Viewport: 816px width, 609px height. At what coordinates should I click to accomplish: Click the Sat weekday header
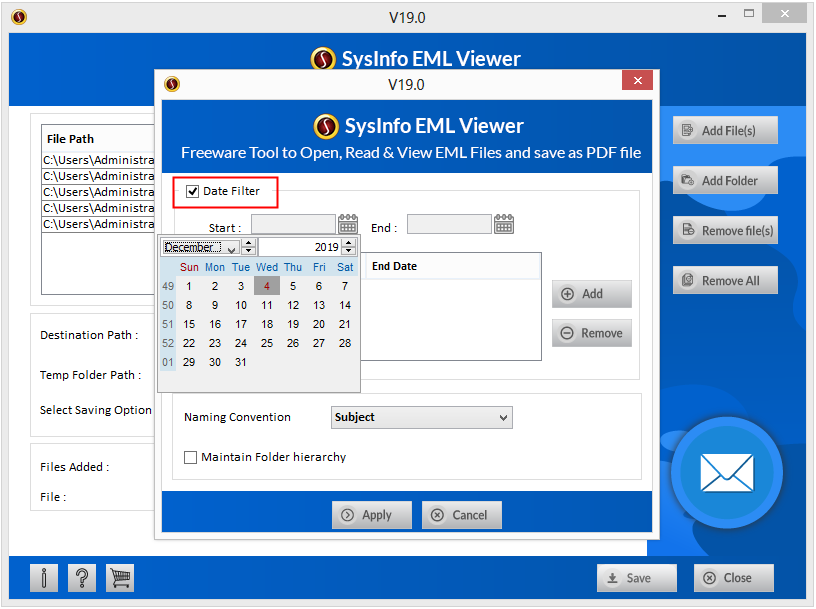point(345,267)
